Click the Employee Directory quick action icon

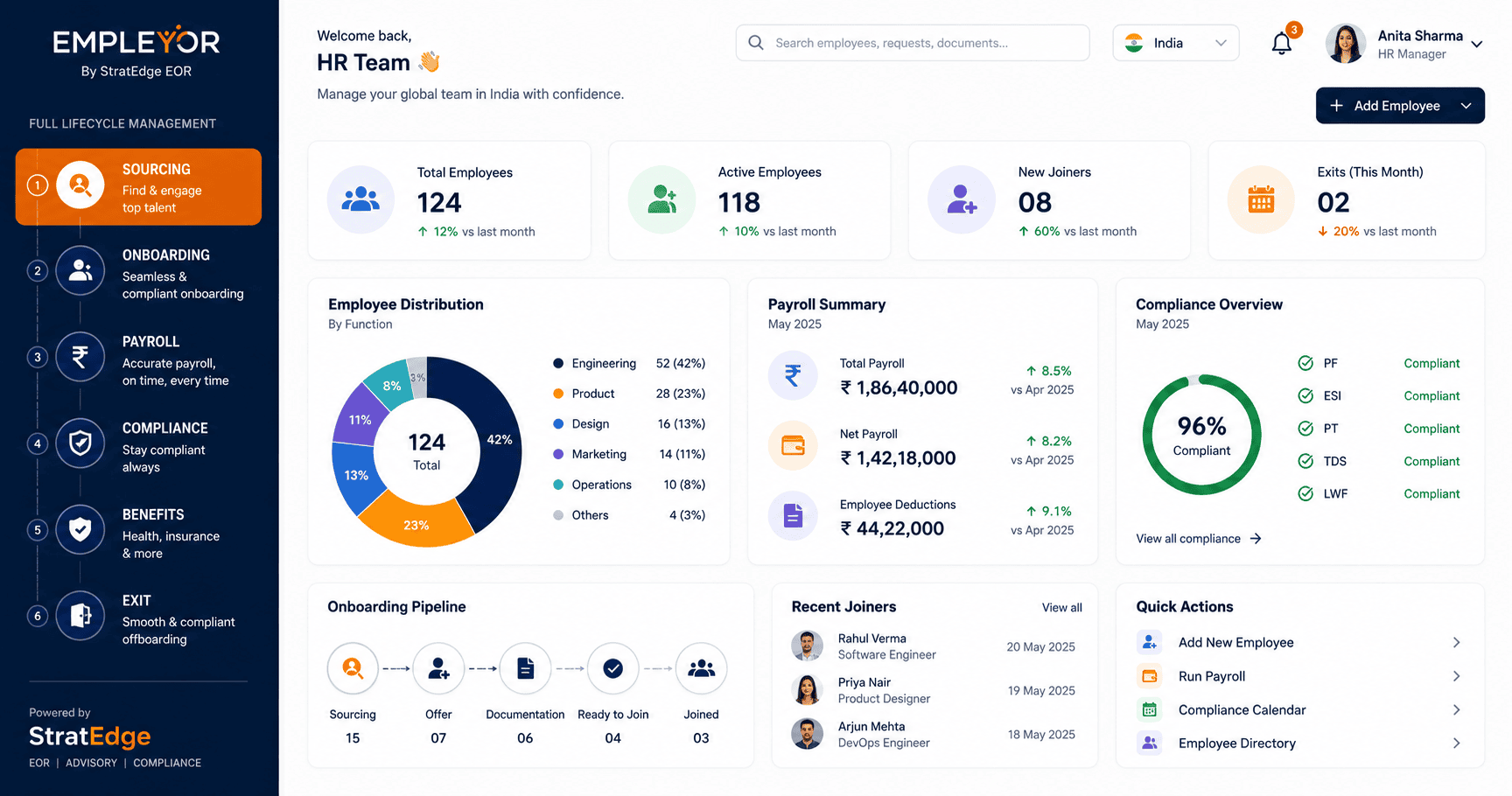1150,743
